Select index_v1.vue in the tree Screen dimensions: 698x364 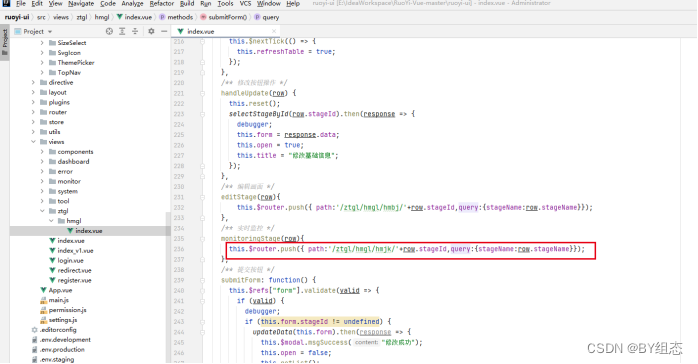[71, 251]
